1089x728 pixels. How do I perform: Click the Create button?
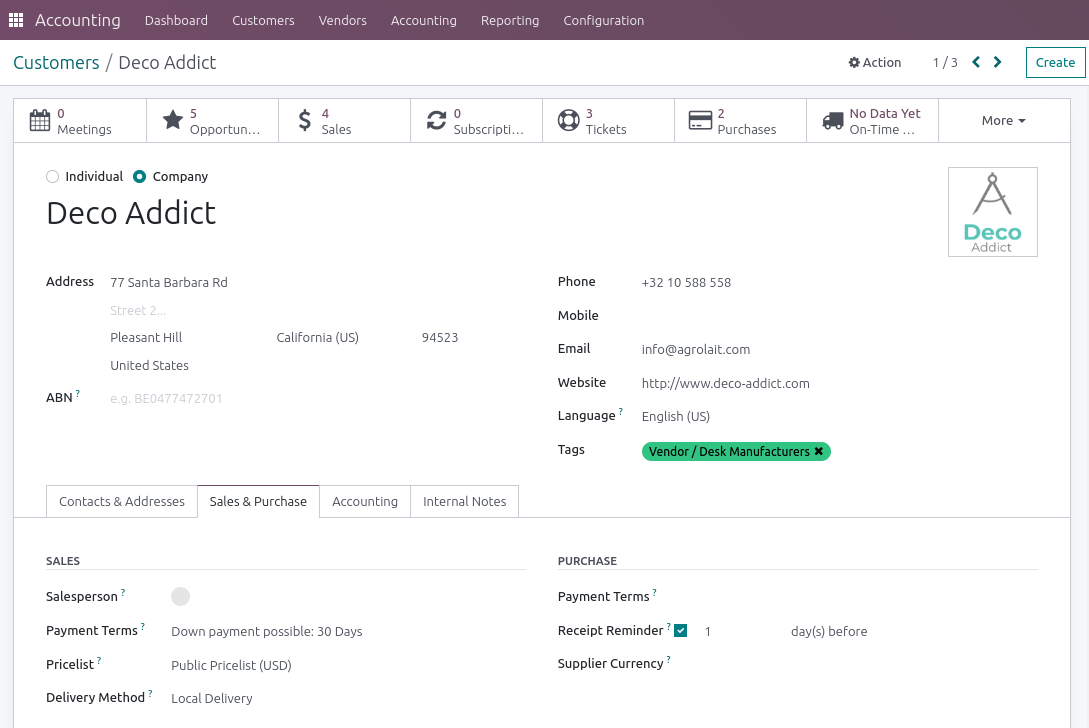tap(1055, 63)
